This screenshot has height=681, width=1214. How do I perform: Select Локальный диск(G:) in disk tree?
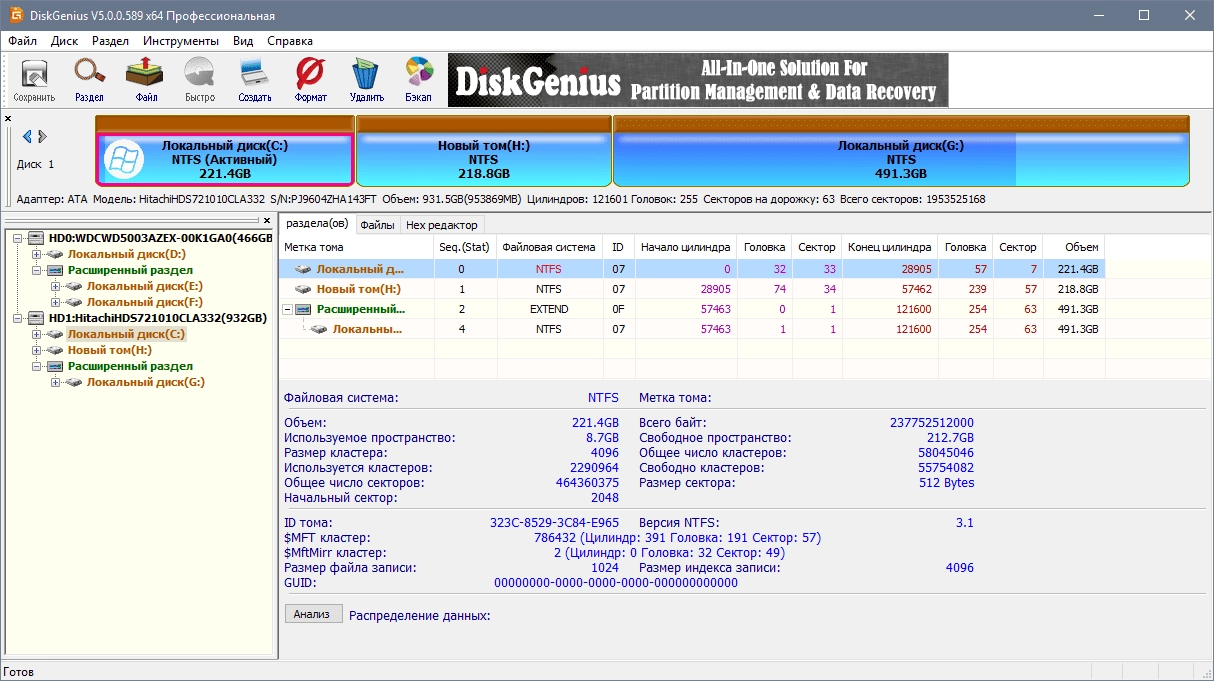point(145,382)
